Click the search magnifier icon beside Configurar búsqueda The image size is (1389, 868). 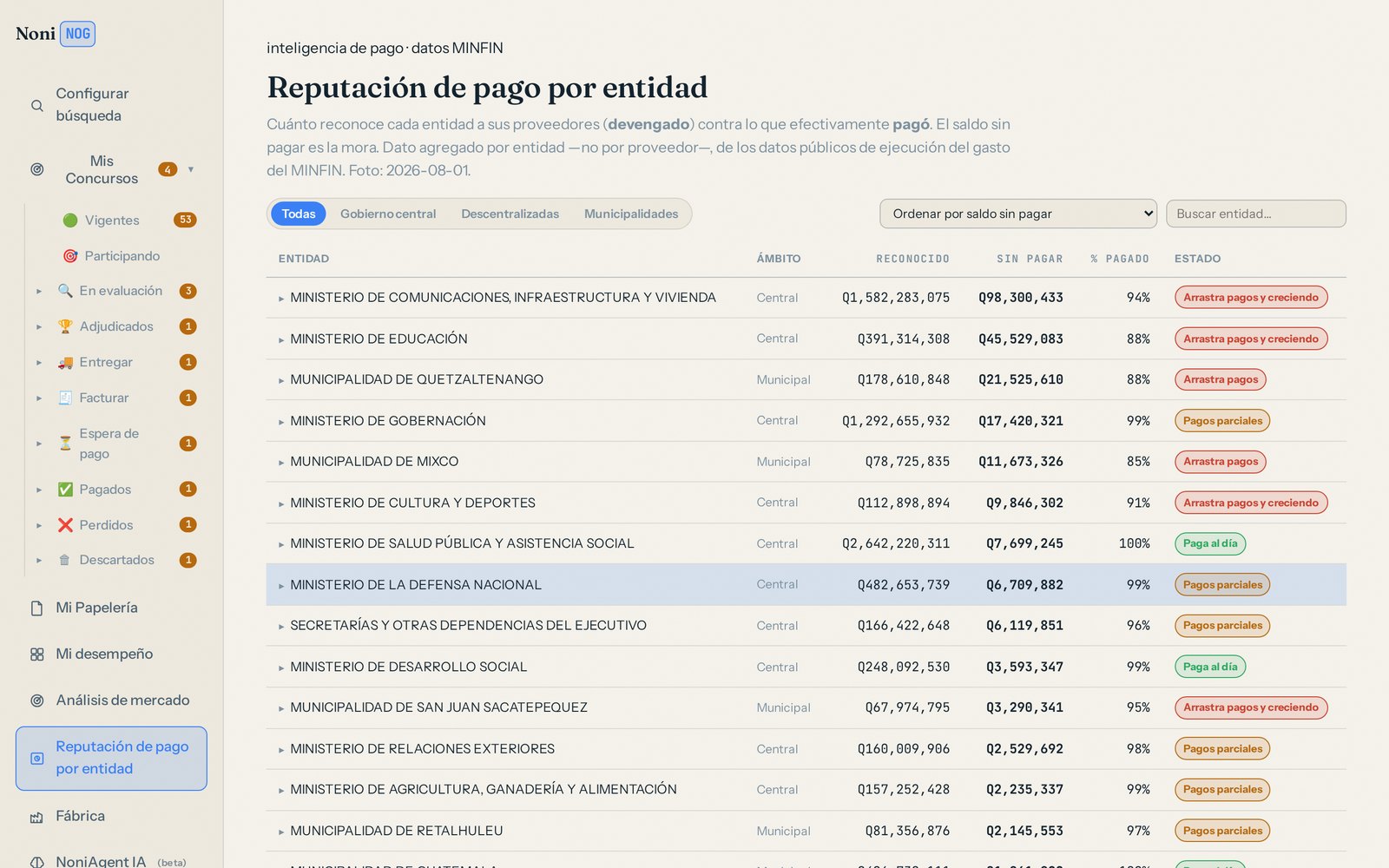tap(36, 105)
